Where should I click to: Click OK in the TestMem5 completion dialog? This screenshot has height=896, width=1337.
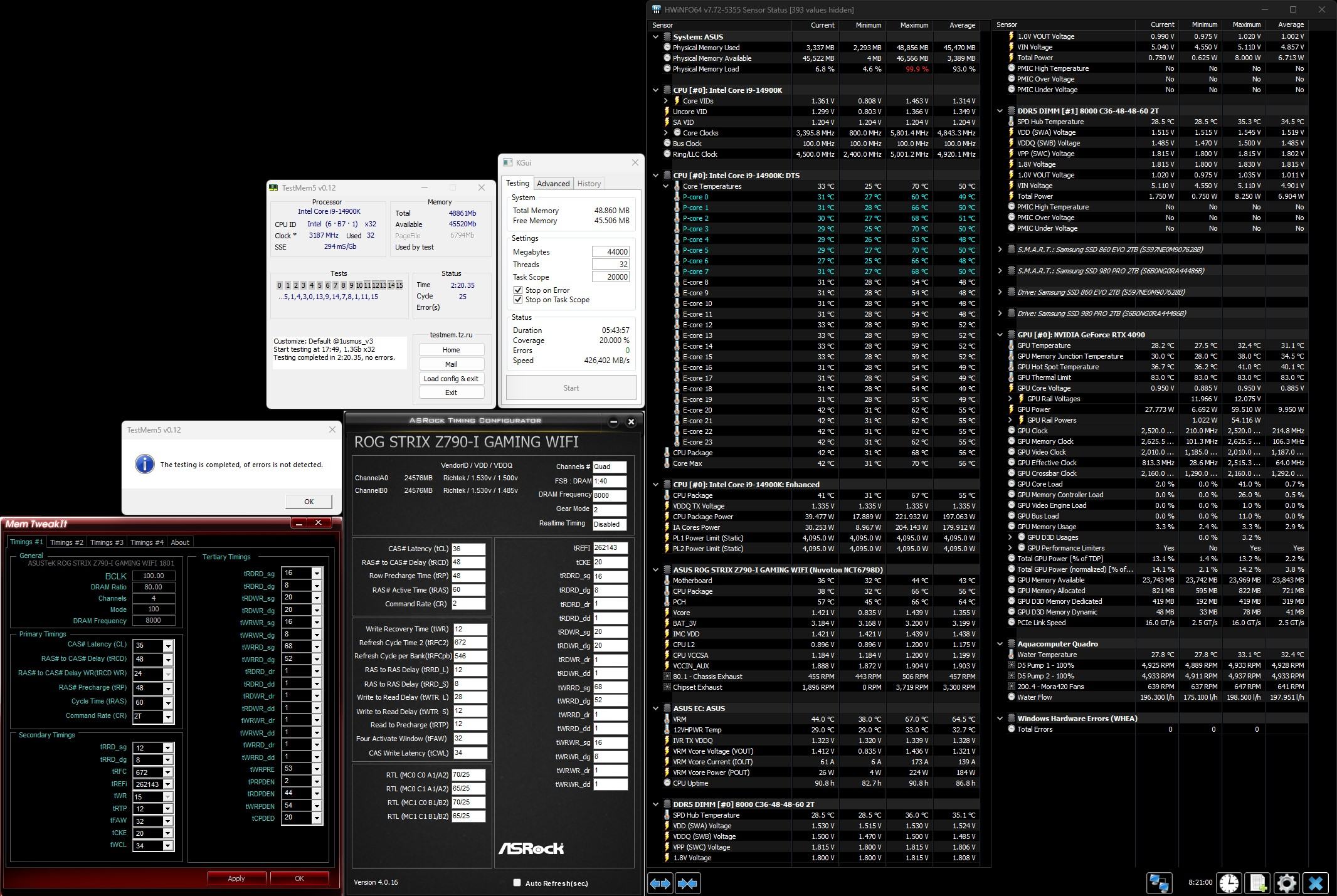[x=309, y=502]
